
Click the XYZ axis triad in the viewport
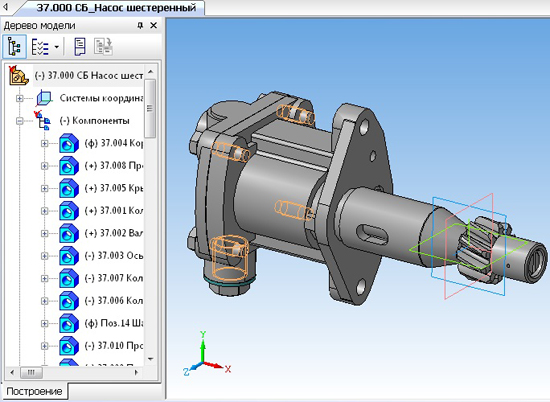(x=207, y=354)
